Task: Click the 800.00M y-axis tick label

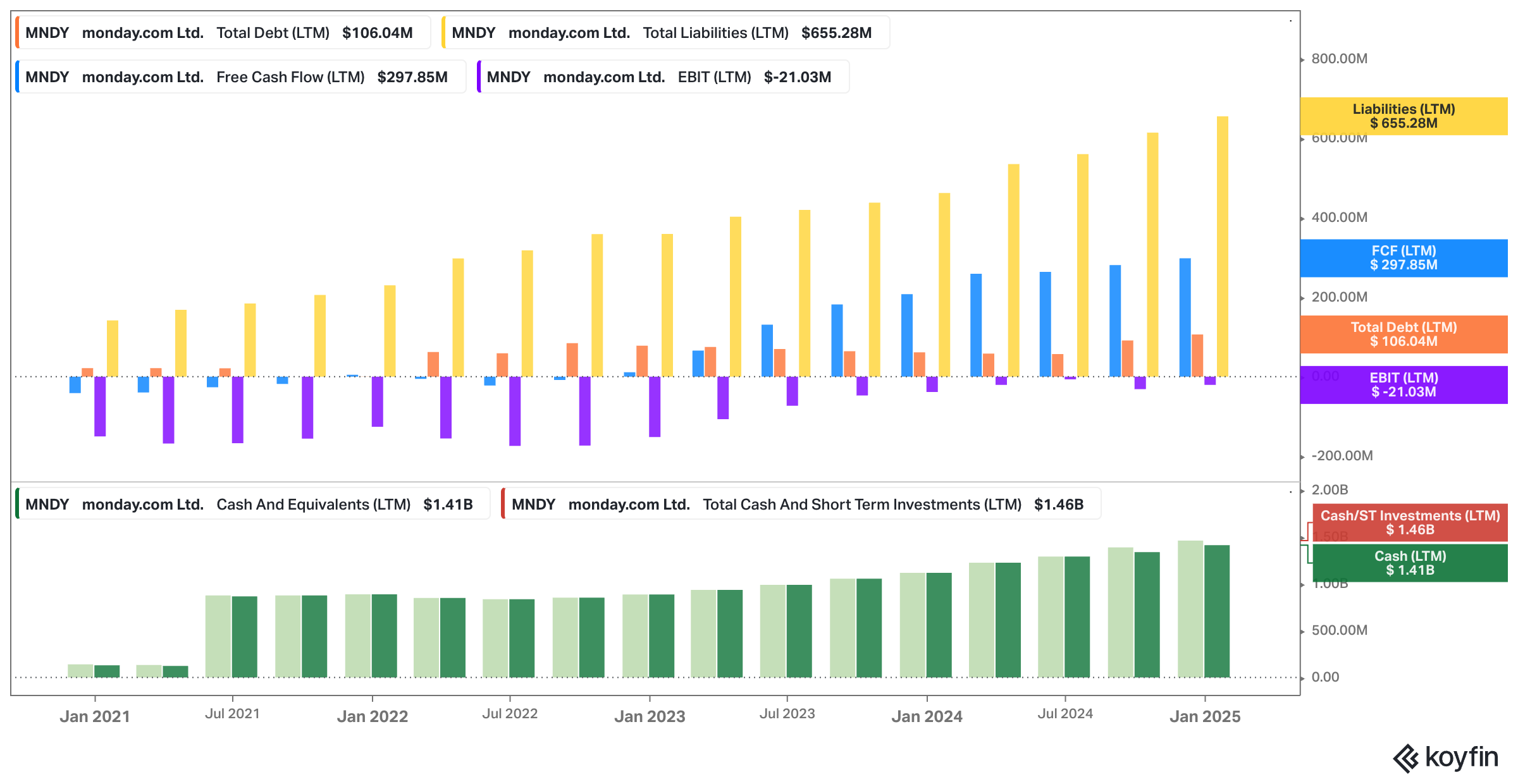Action: pos(1339,59)
